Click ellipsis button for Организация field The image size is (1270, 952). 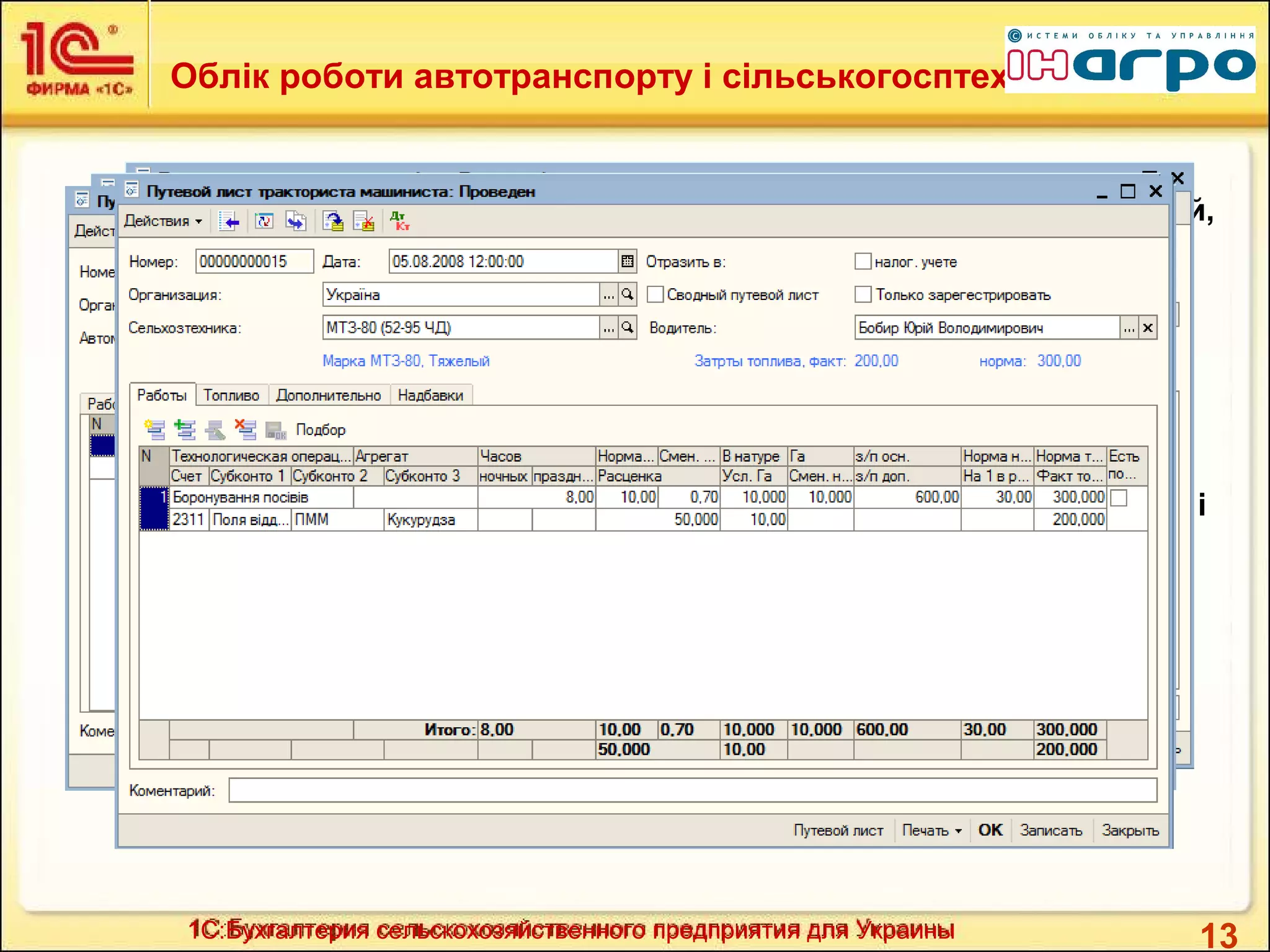609,295
